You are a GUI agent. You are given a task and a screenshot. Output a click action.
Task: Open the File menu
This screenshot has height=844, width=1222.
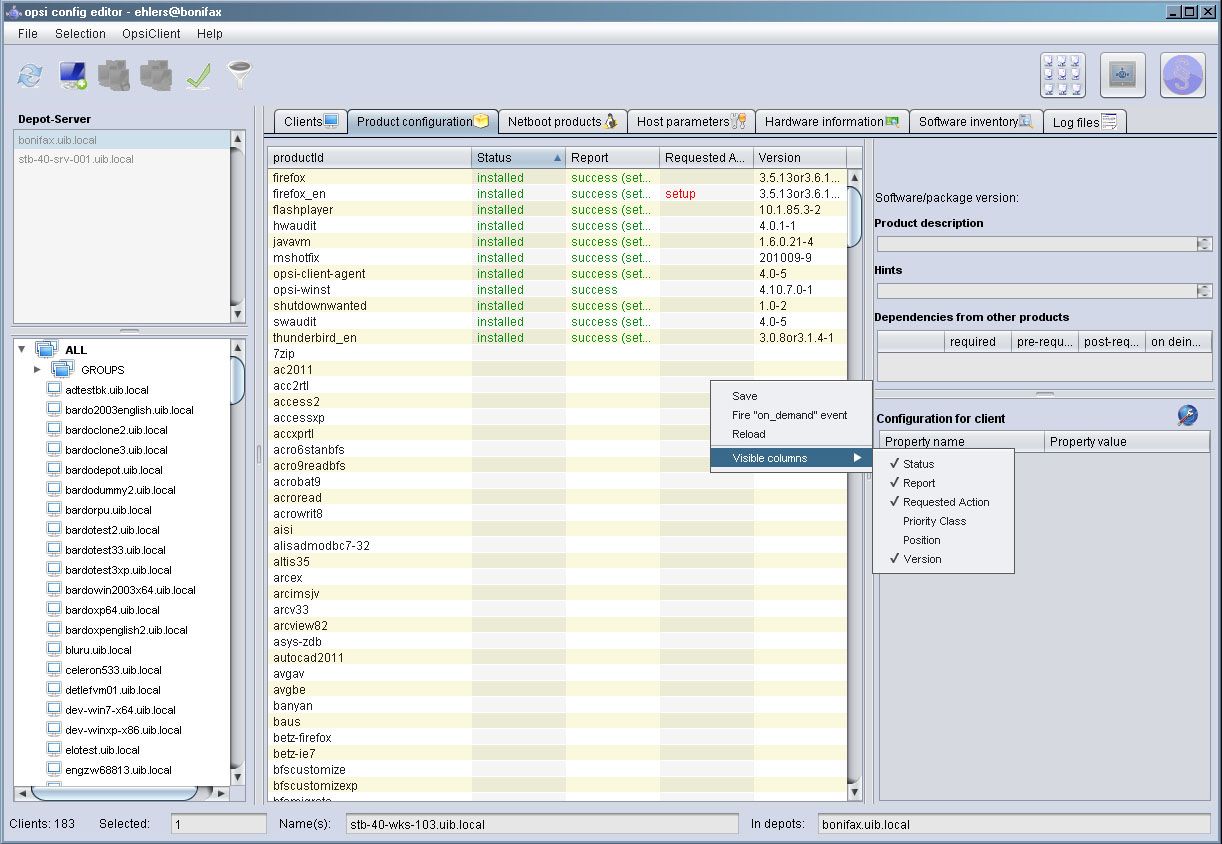28,33
